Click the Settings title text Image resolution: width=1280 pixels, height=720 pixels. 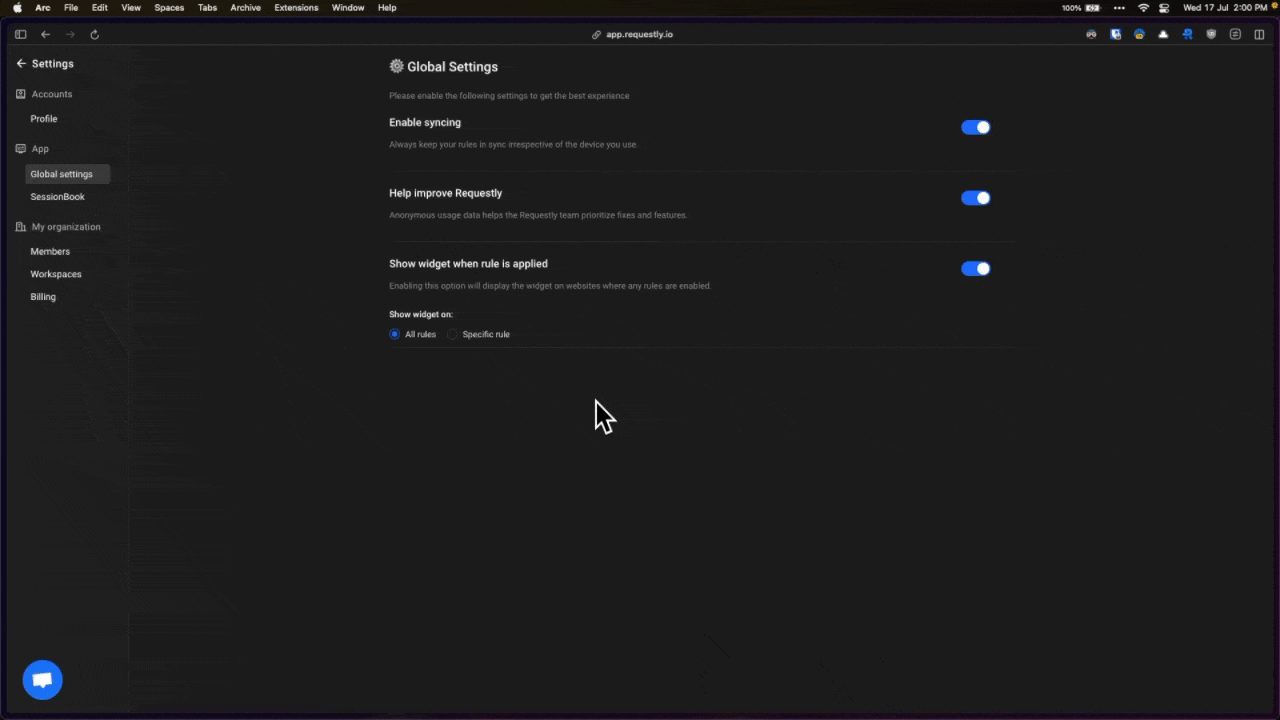[x=53, y=64]
